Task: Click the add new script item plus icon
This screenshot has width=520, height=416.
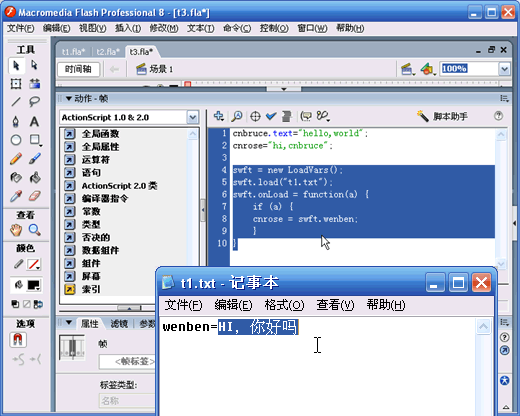Action: tap(219, 116)
